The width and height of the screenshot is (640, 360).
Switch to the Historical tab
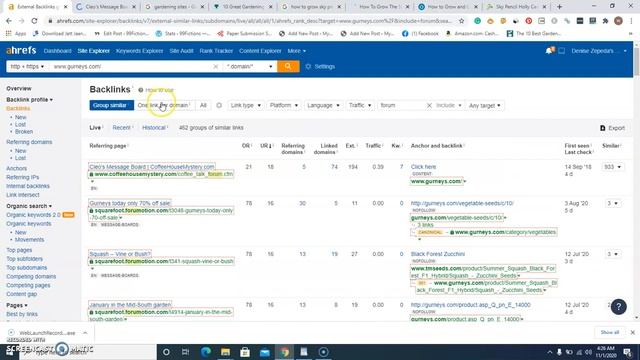click(154, 128)
